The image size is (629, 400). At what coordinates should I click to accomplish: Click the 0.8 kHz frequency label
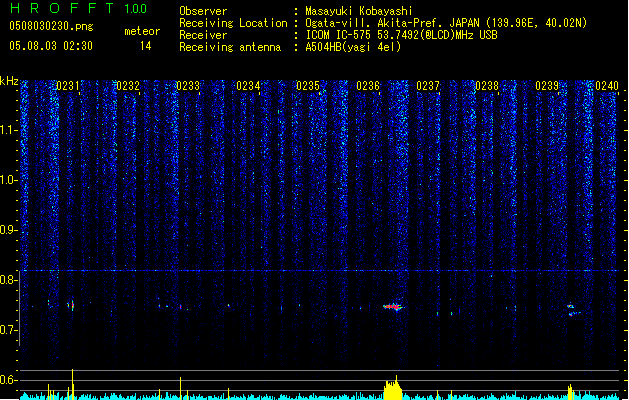8,280
